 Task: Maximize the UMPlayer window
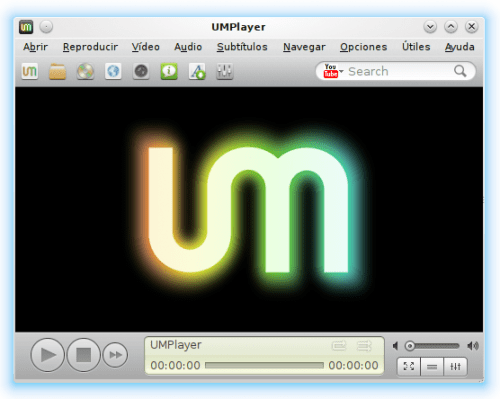pyautogui.click(x=451, y=27)
